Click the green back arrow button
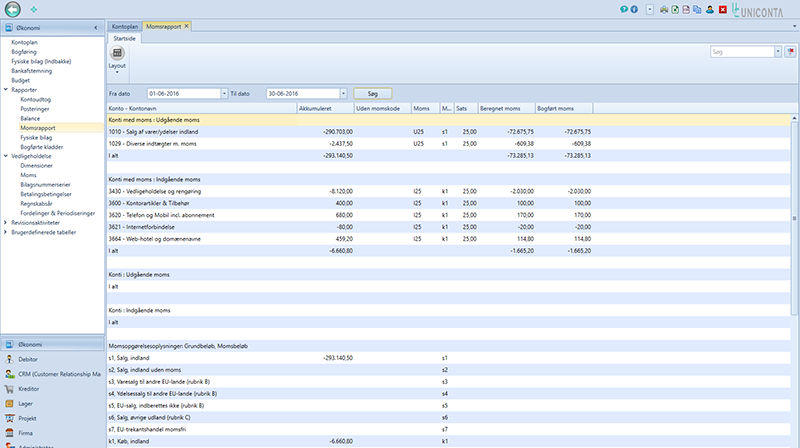Screen dimensions: 800x448 tap(13, 9)
